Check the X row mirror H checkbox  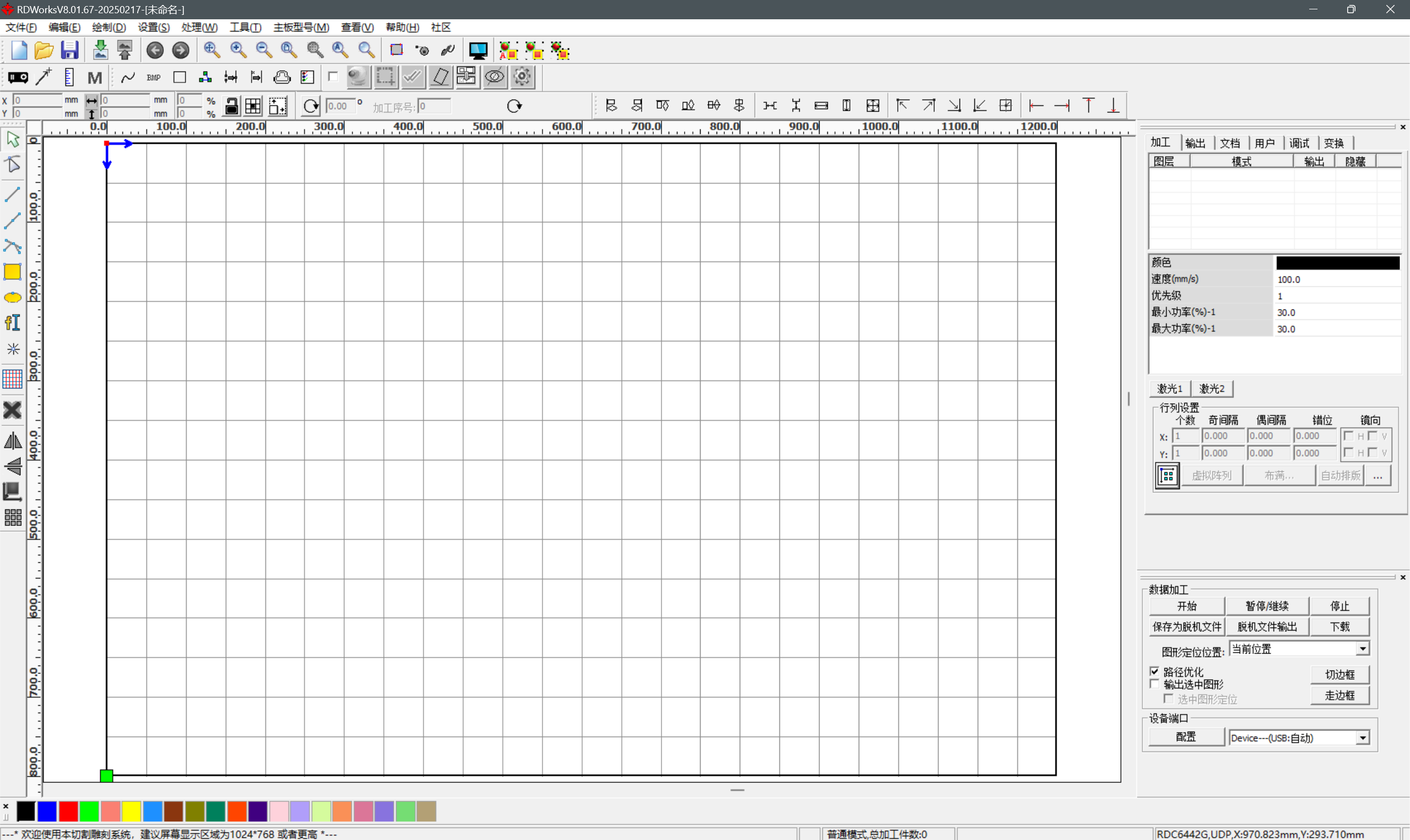[x=1349, y=436]
